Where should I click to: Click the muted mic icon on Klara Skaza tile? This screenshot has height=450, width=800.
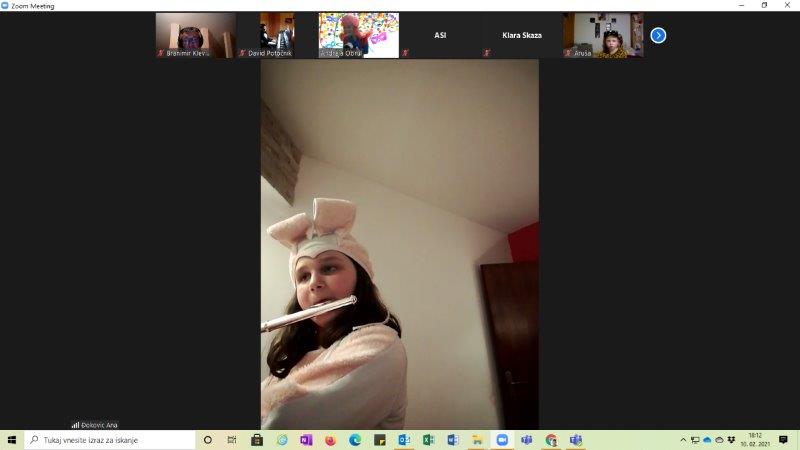coord(487,53)
